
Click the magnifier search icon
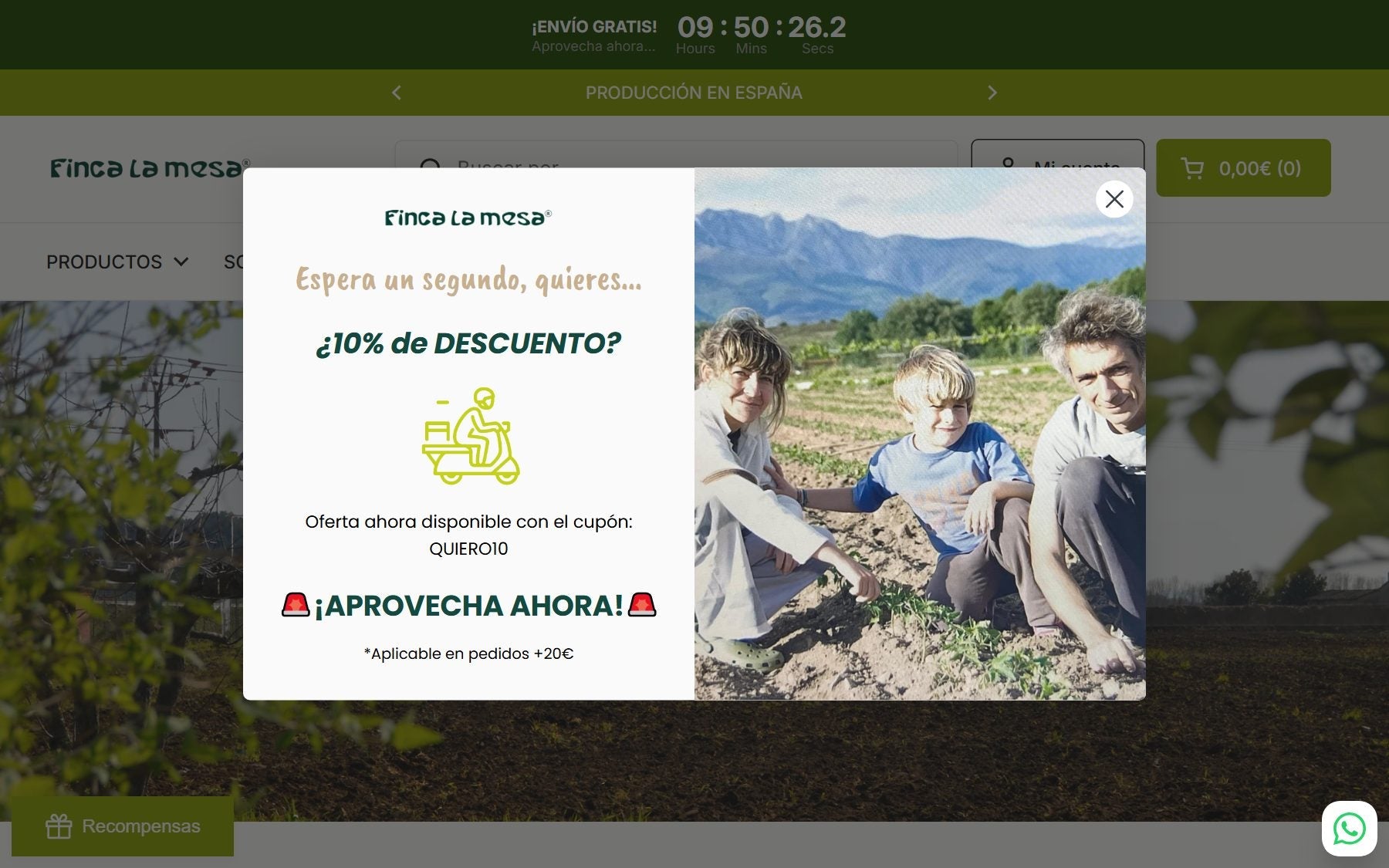click(x=431, y=164)
